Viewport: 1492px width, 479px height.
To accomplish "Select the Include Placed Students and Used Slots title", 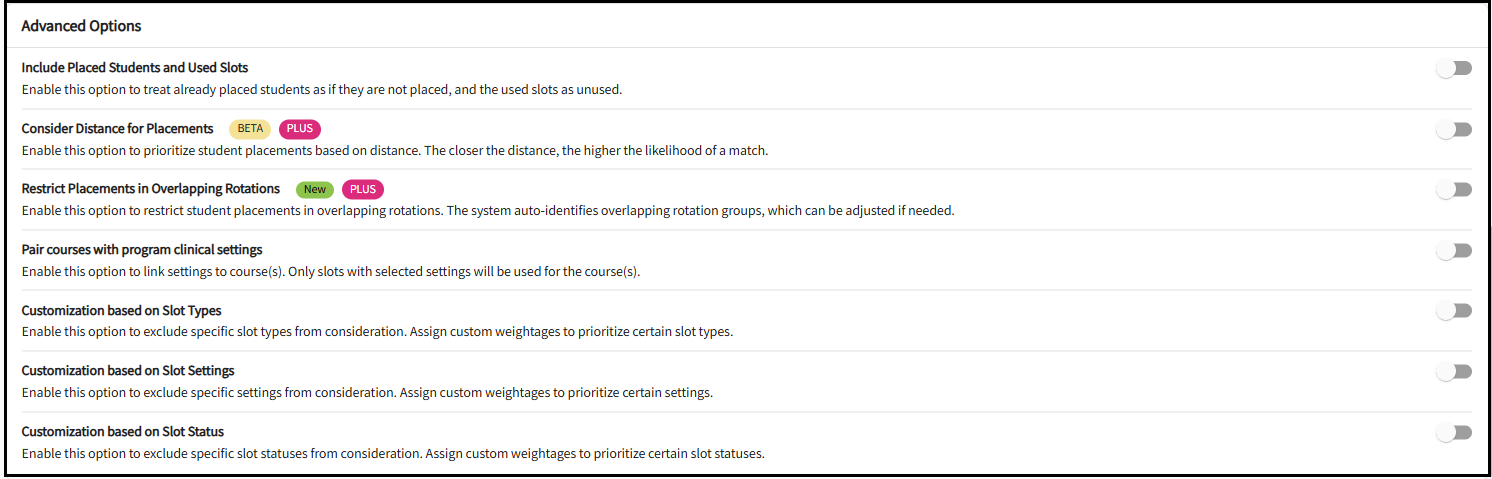I will point(135,68).
